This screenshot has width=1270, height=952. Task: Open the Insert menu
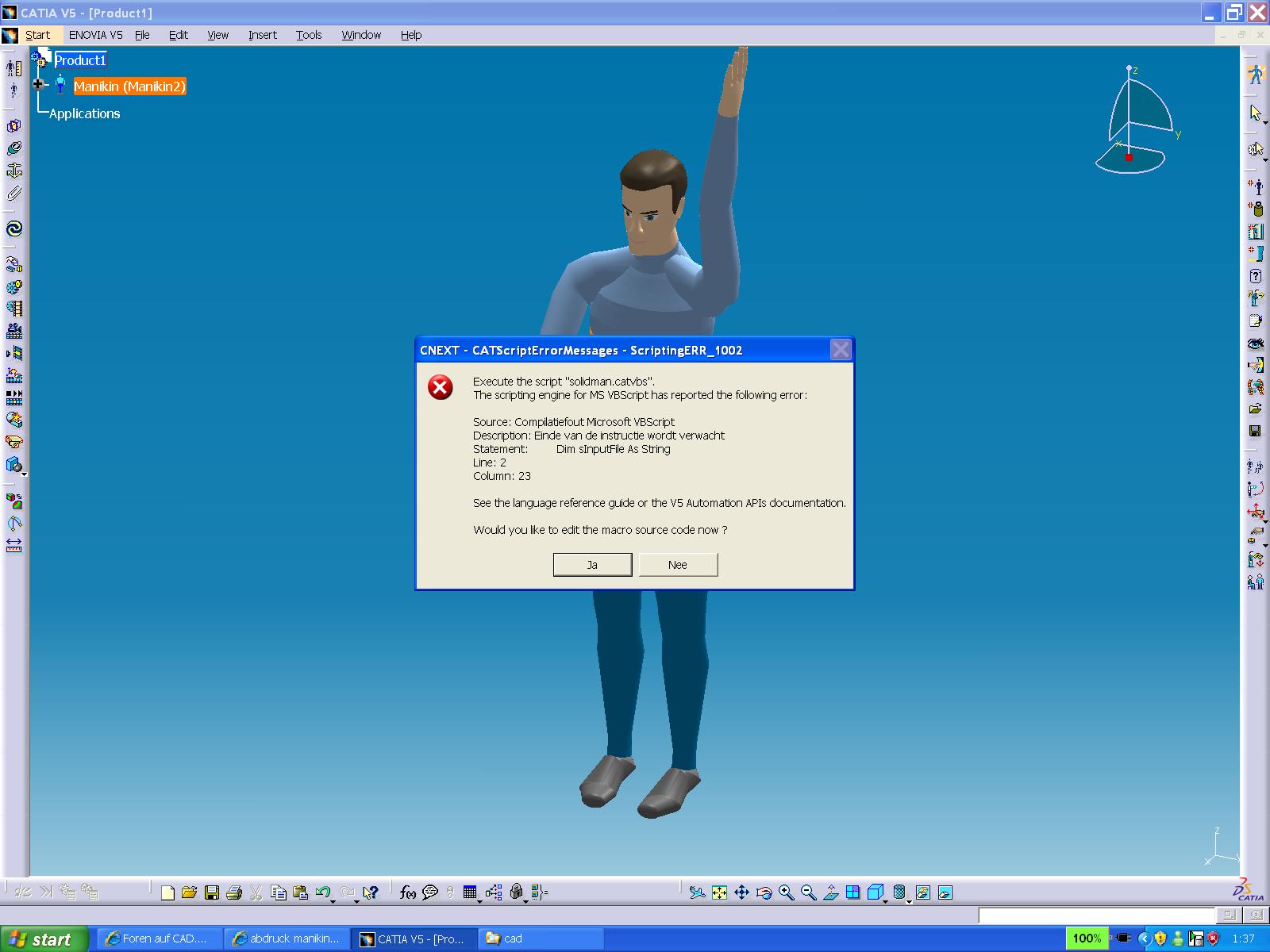click(263, 35)
